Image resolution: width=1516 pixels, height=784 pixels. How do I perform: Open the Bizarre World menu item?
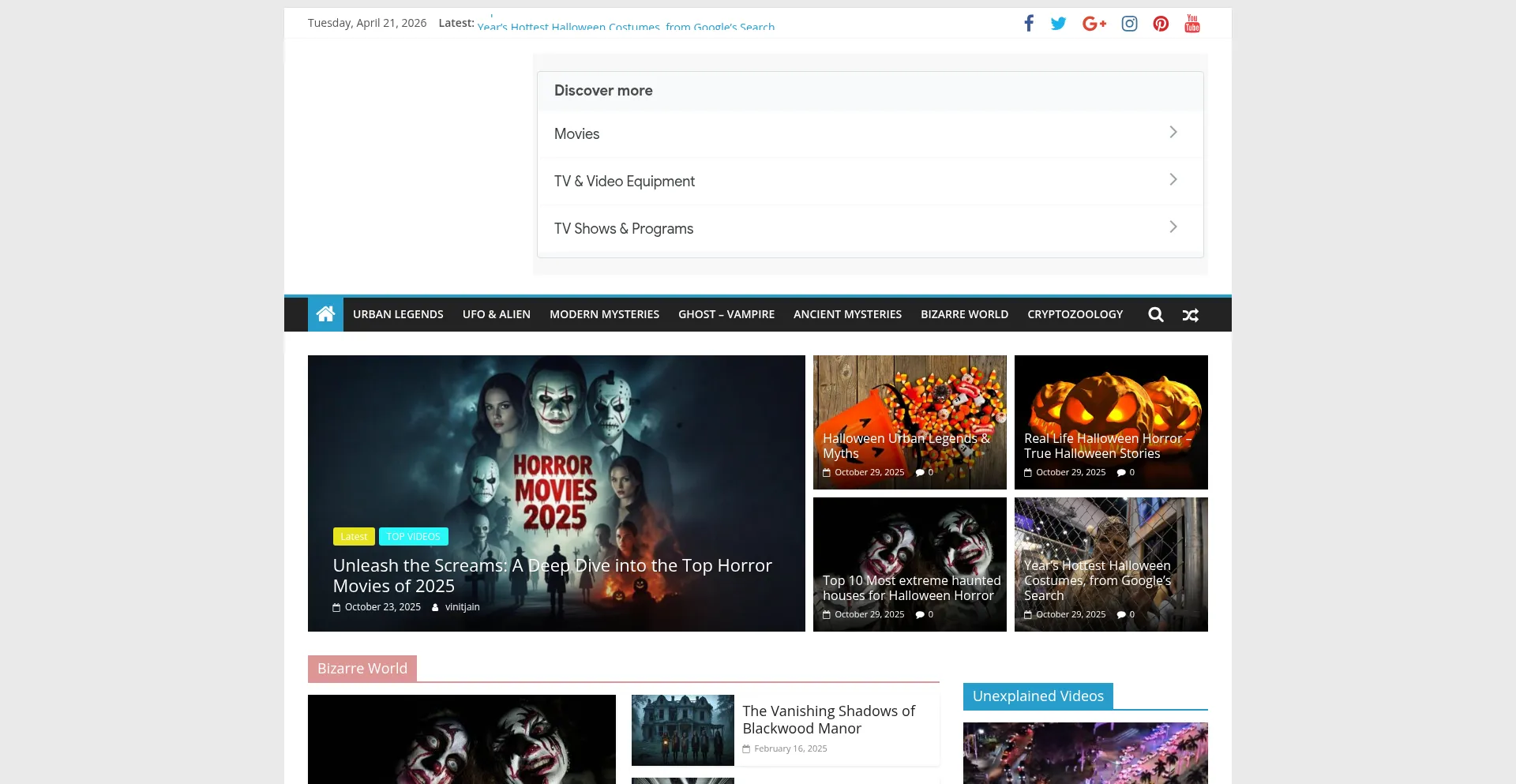pos(964,314)
